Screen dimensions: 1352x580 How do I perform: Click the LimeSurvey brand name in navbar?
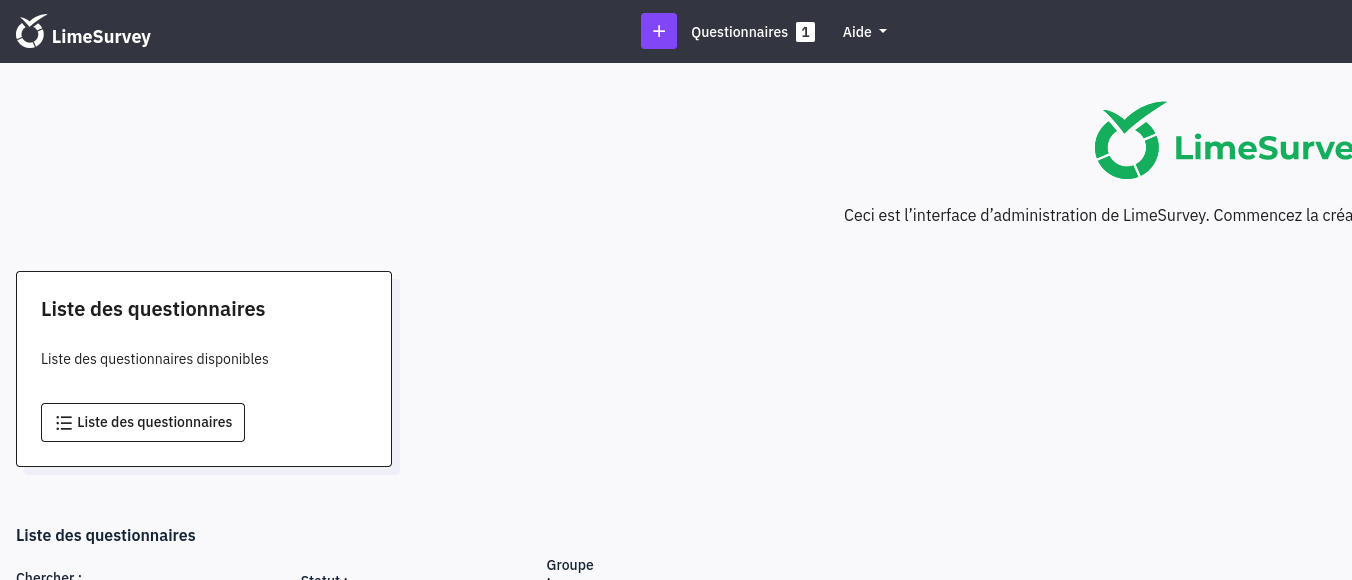101,38
